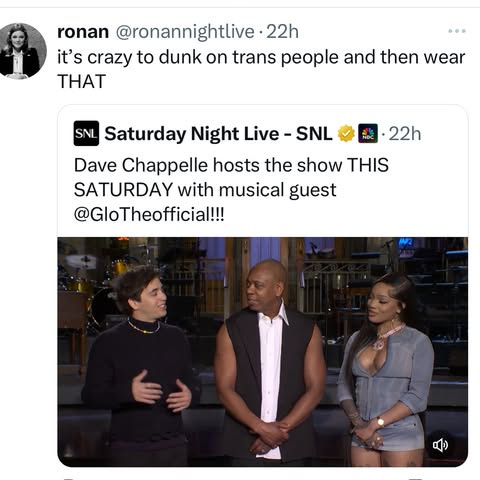Open ronan's tweet via its 22h timestamp
Screen dimensions: 480x480
(282, 32)
